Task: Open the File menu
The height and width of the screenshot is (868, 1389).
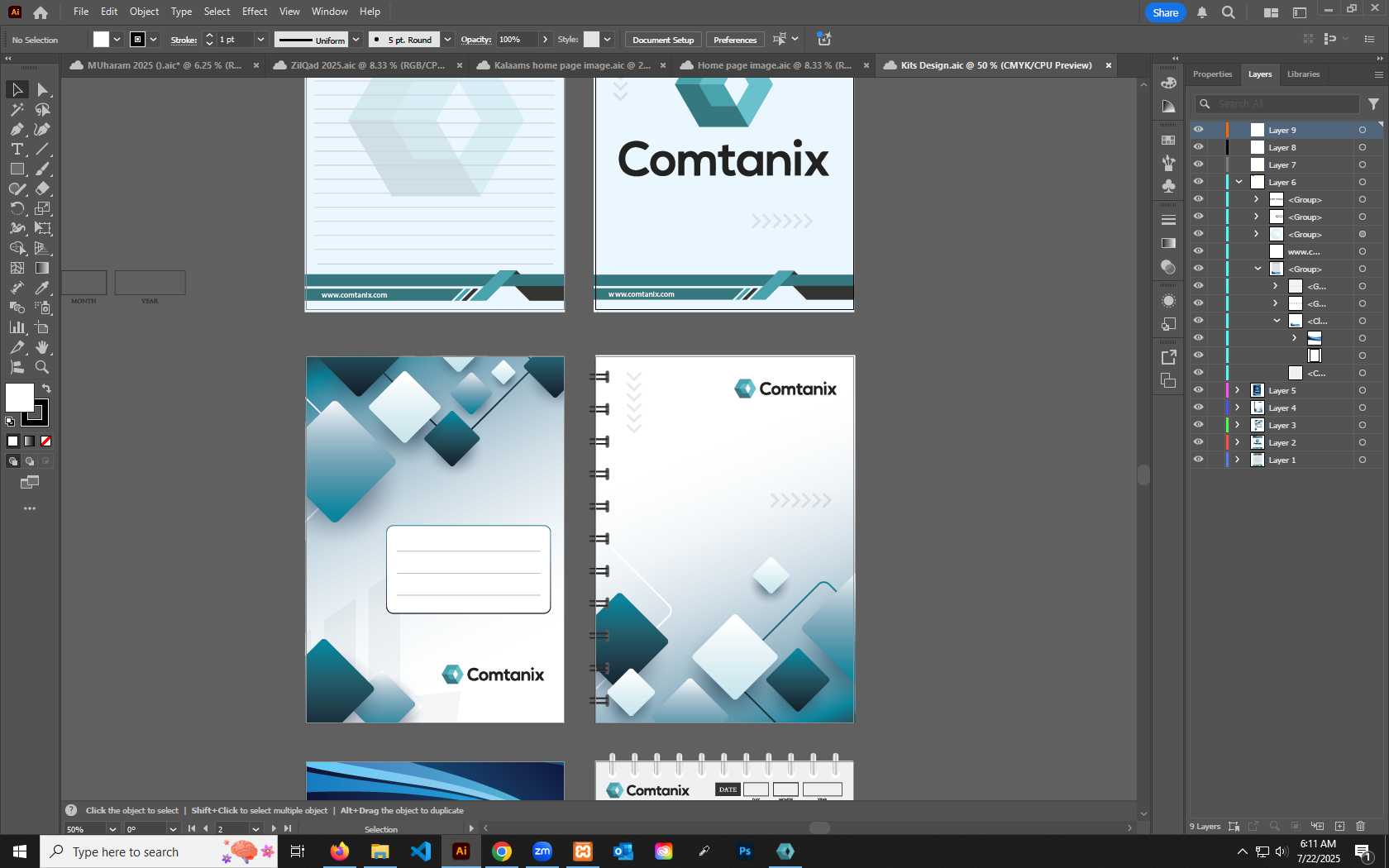Action: click(80, 12)
